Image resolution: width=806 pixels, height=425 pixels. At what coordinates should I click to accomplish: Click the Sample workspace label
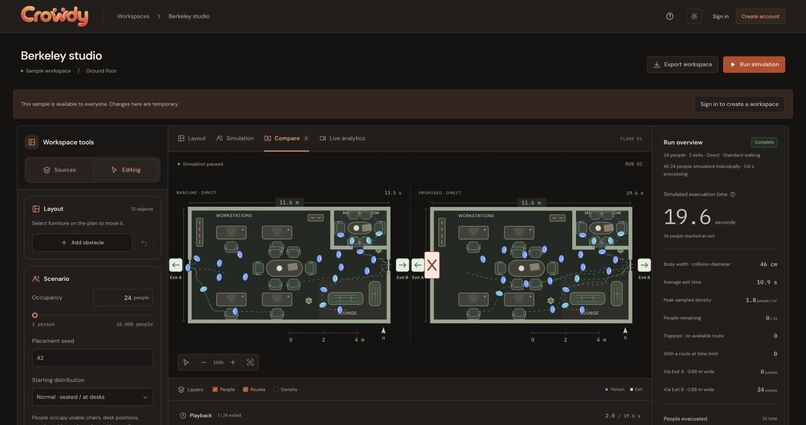(x=48, y=71)
